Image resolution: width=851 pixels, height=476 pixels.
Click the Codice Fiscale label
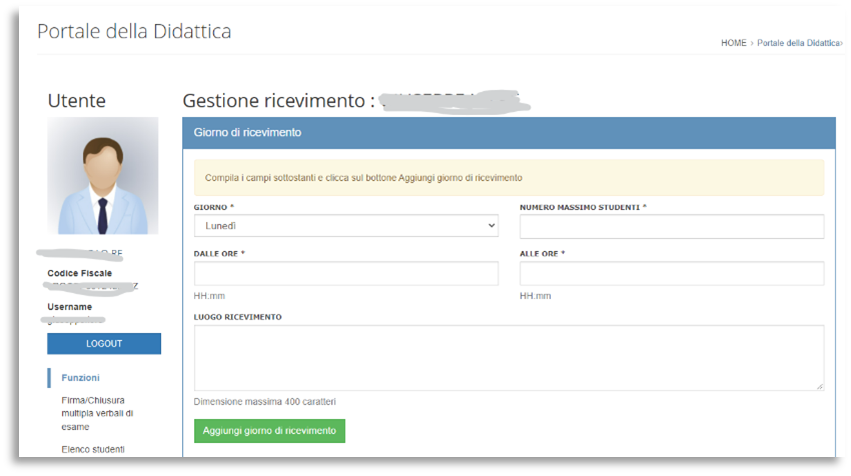click(x=80, y=273)
